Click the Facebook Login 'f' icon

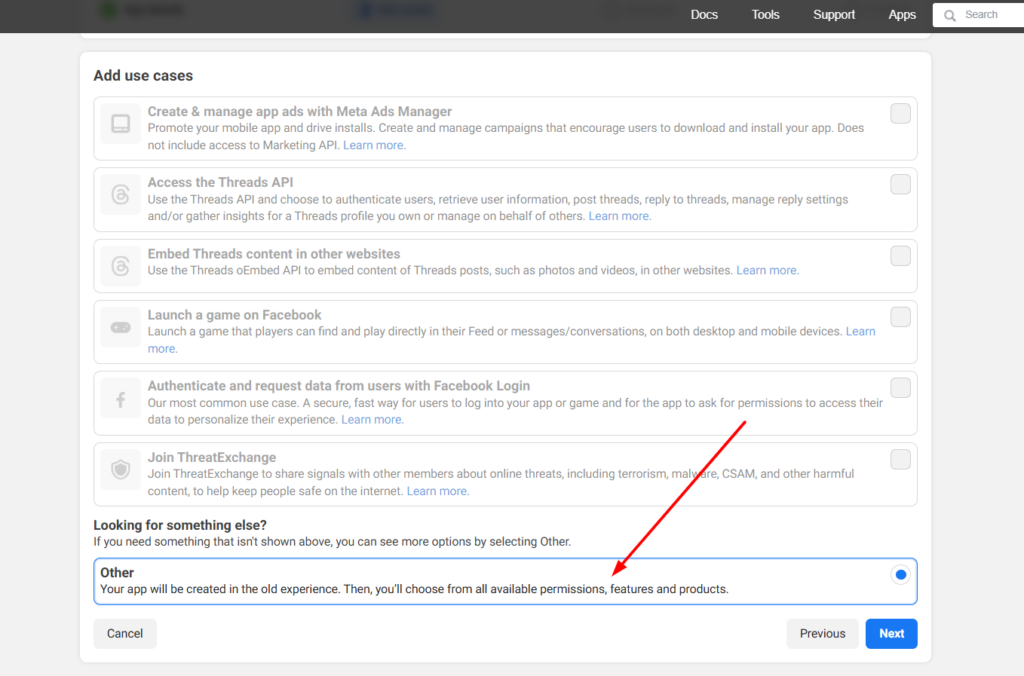(x=120, y=400)
